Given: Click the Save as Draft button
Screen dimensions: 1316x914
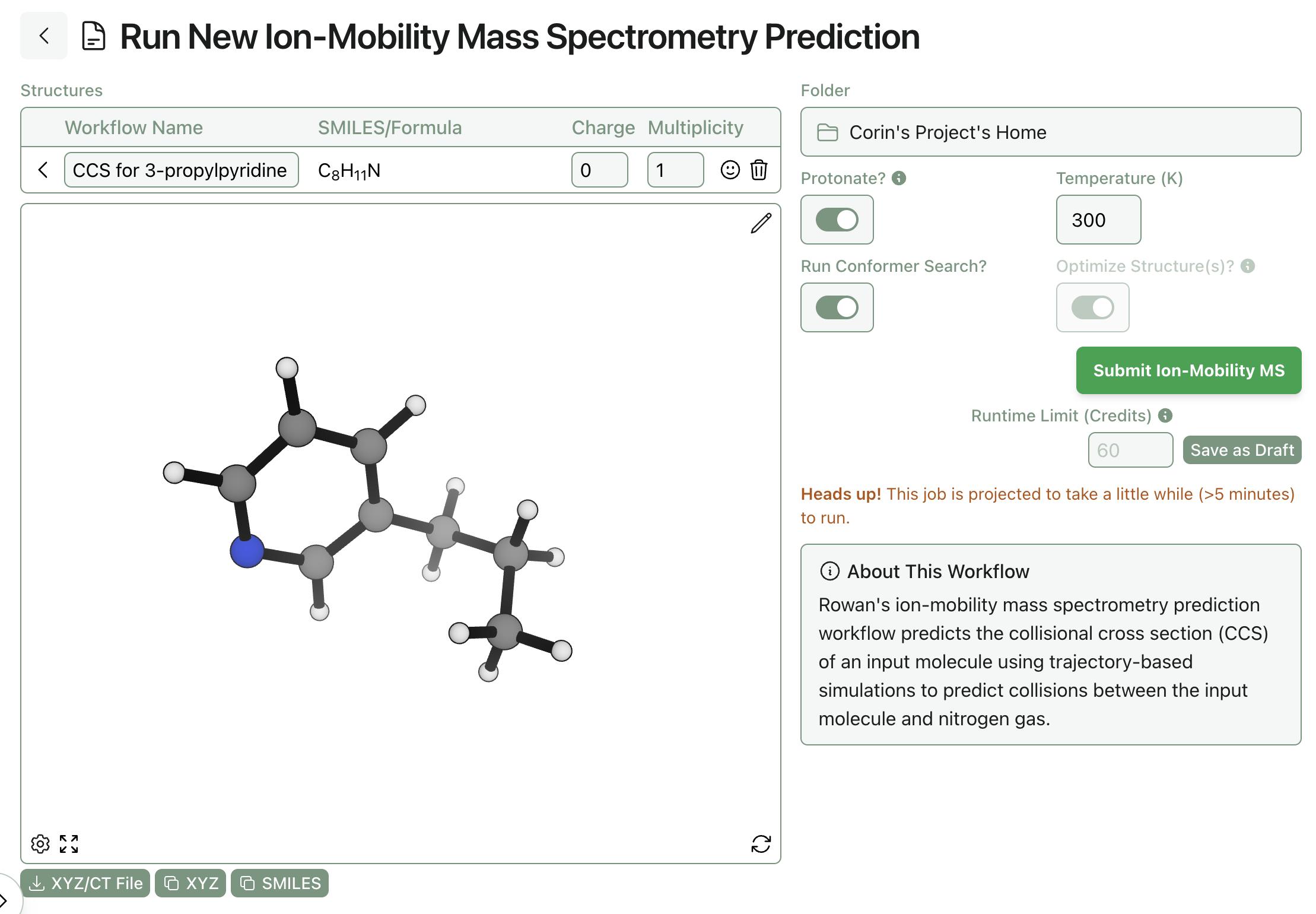Looking at the screenshot, I should [x=1242, y=450].
